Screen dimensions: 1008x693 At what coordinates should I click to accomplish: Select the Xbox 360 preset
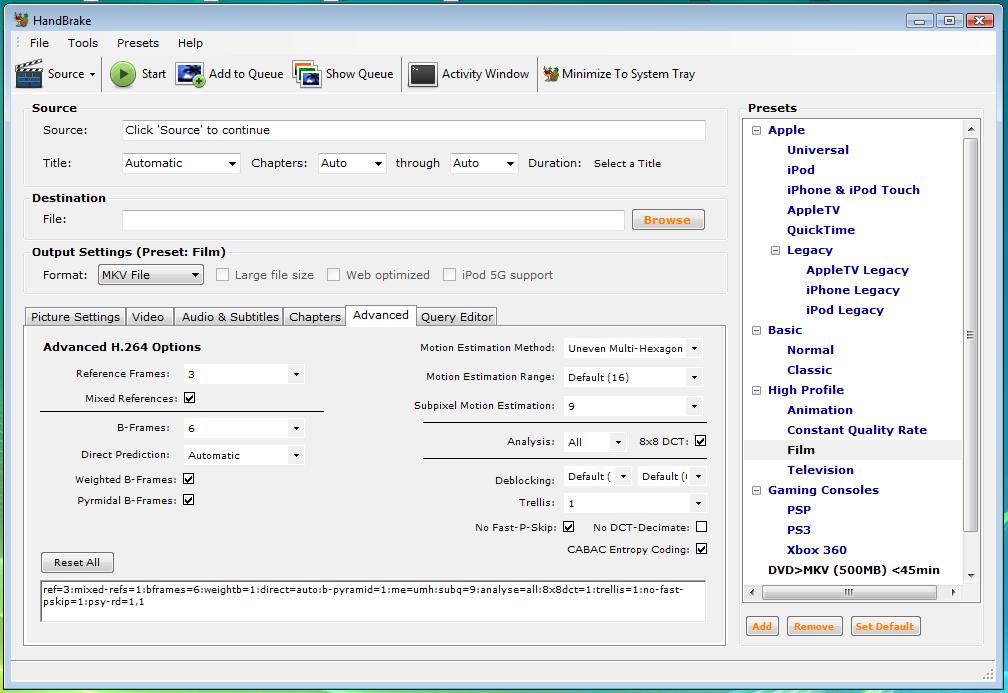point(816,550)
